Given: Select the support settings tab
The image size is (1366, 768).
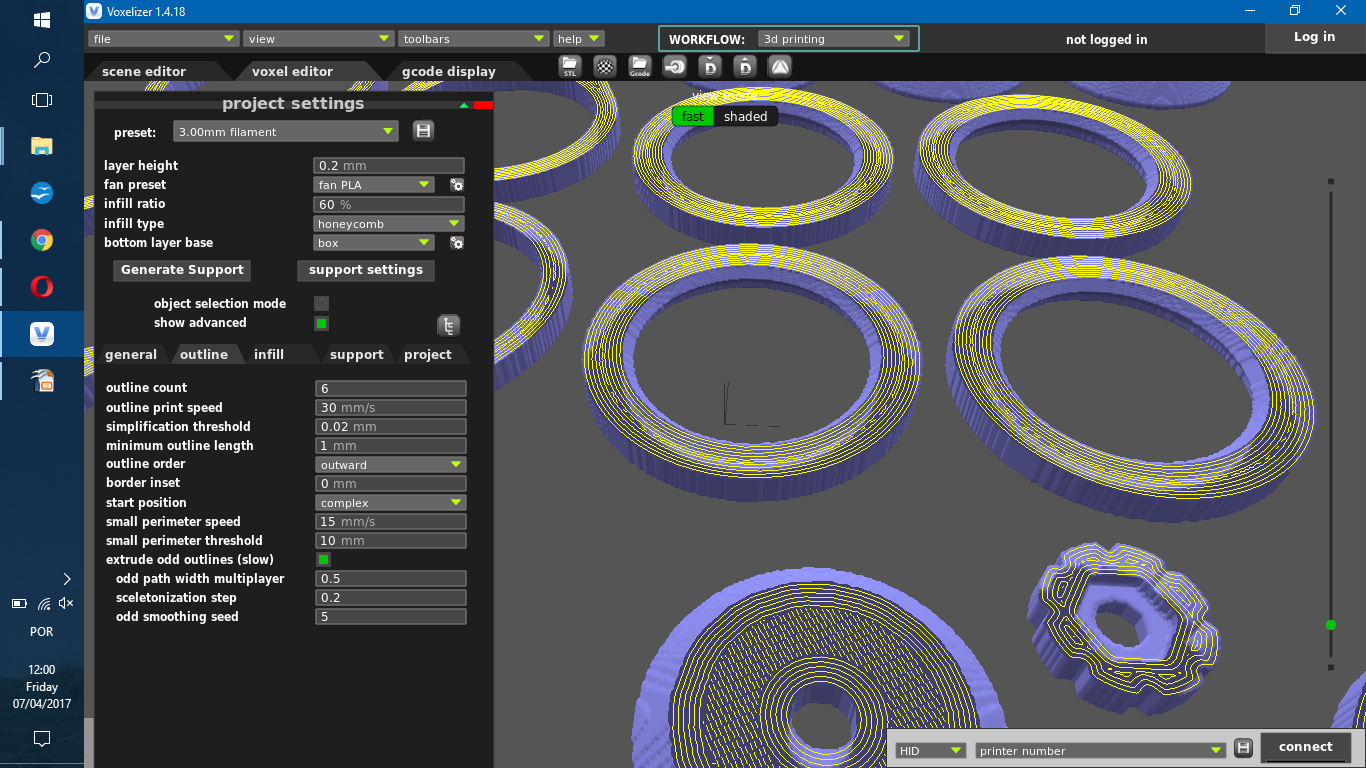Looking at the screenshot, I should [x=357, y=354].
